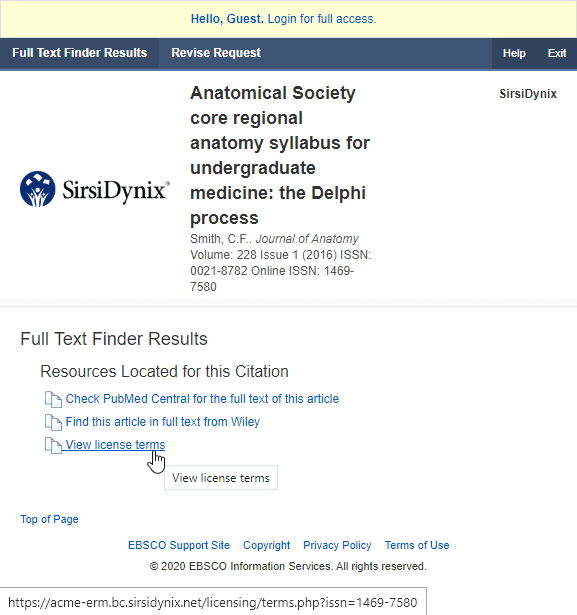Open Find this article from Wiley link

click(163, 422)
